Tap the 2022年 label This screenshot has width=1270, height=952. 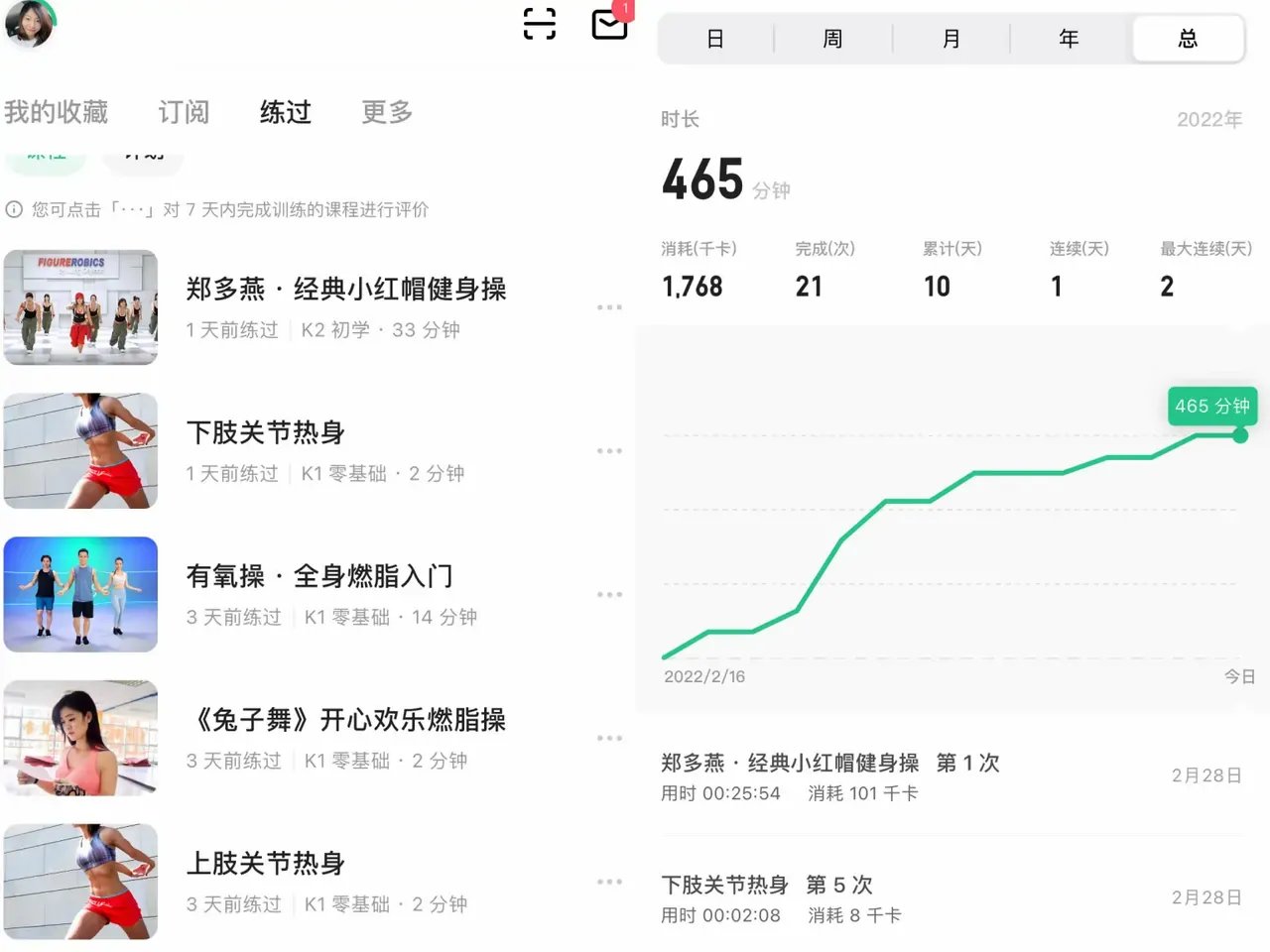[1209, 120]
